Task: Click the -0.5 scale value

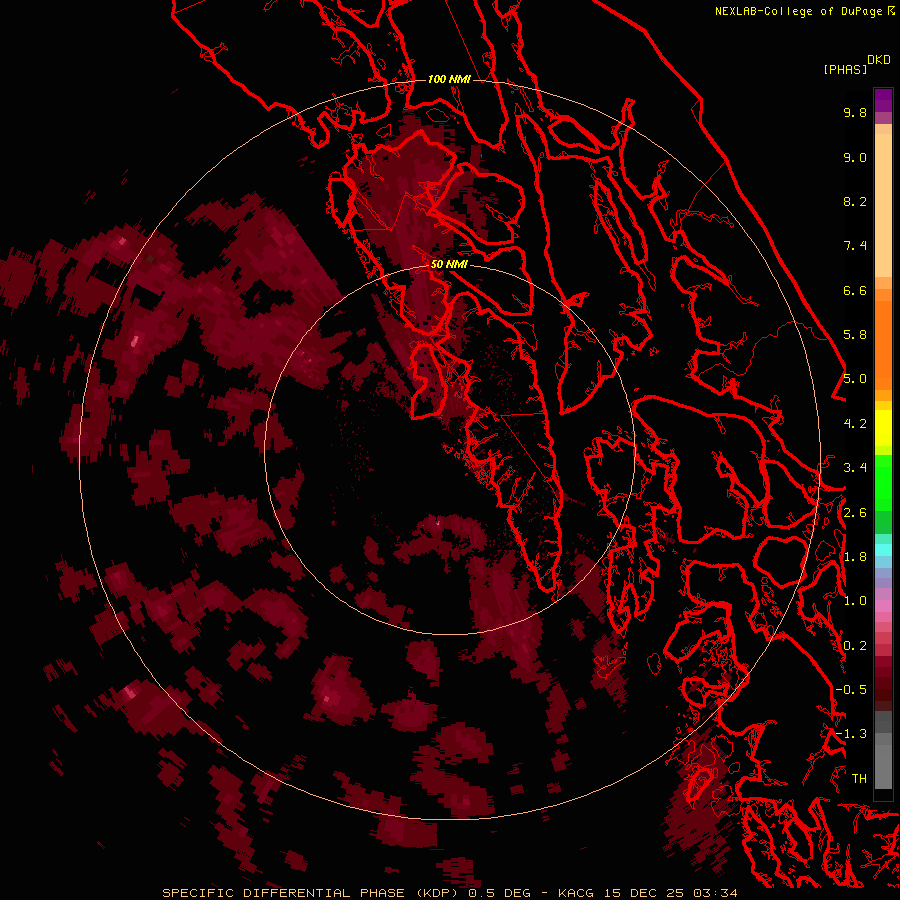Action: (851, 690)
